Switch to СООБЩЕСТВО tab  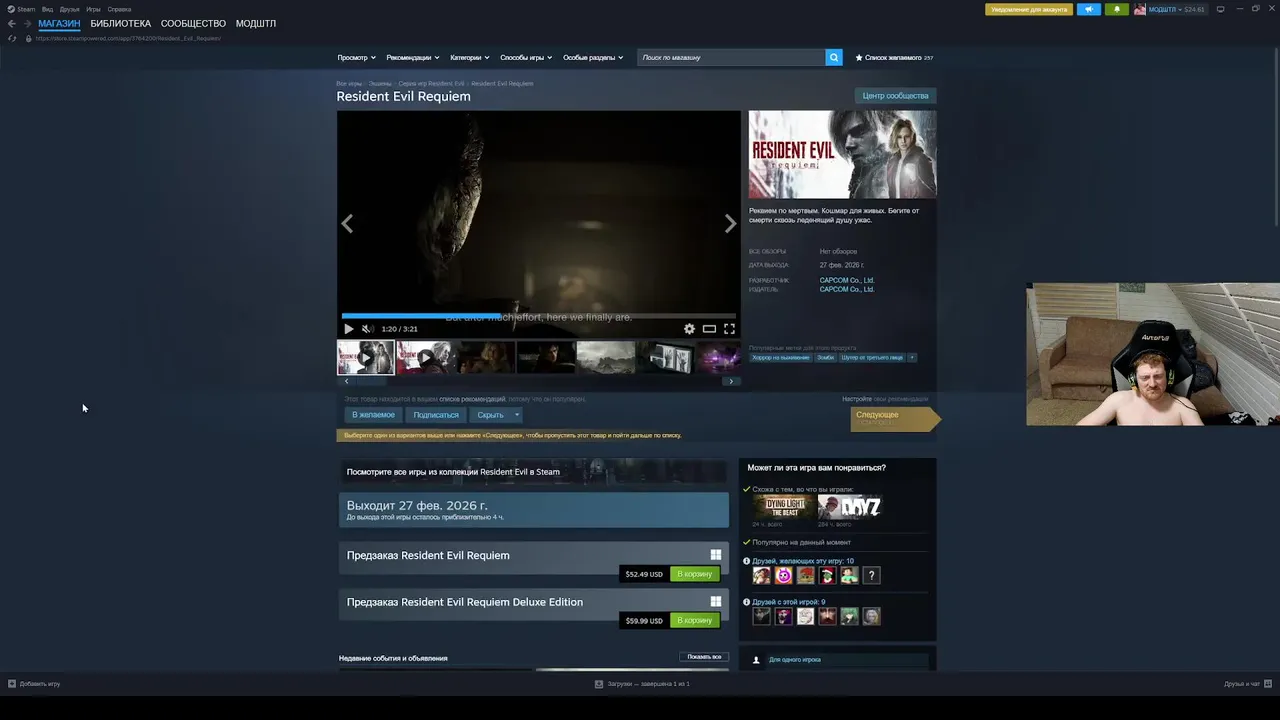193,24
